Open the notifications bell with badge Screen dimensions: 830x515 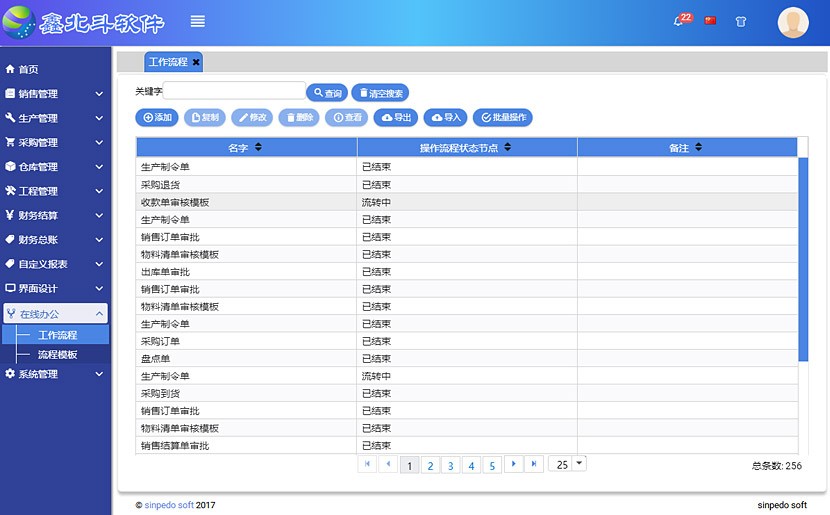[679, 21]
